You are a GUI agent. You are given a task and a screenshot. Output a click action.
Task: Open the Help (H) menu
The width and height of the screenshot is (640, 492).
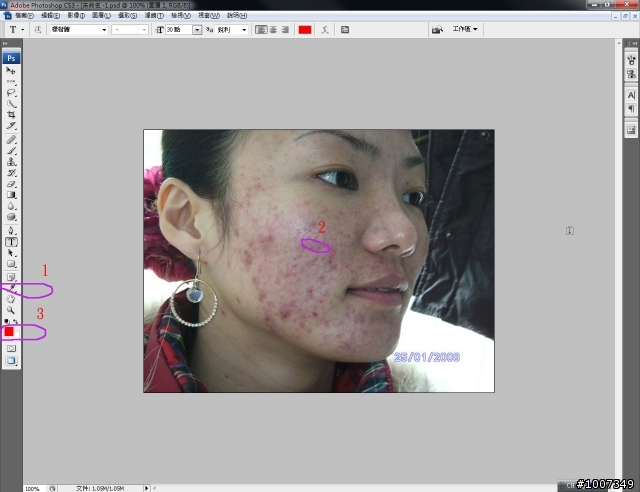[x=237, y=16]
